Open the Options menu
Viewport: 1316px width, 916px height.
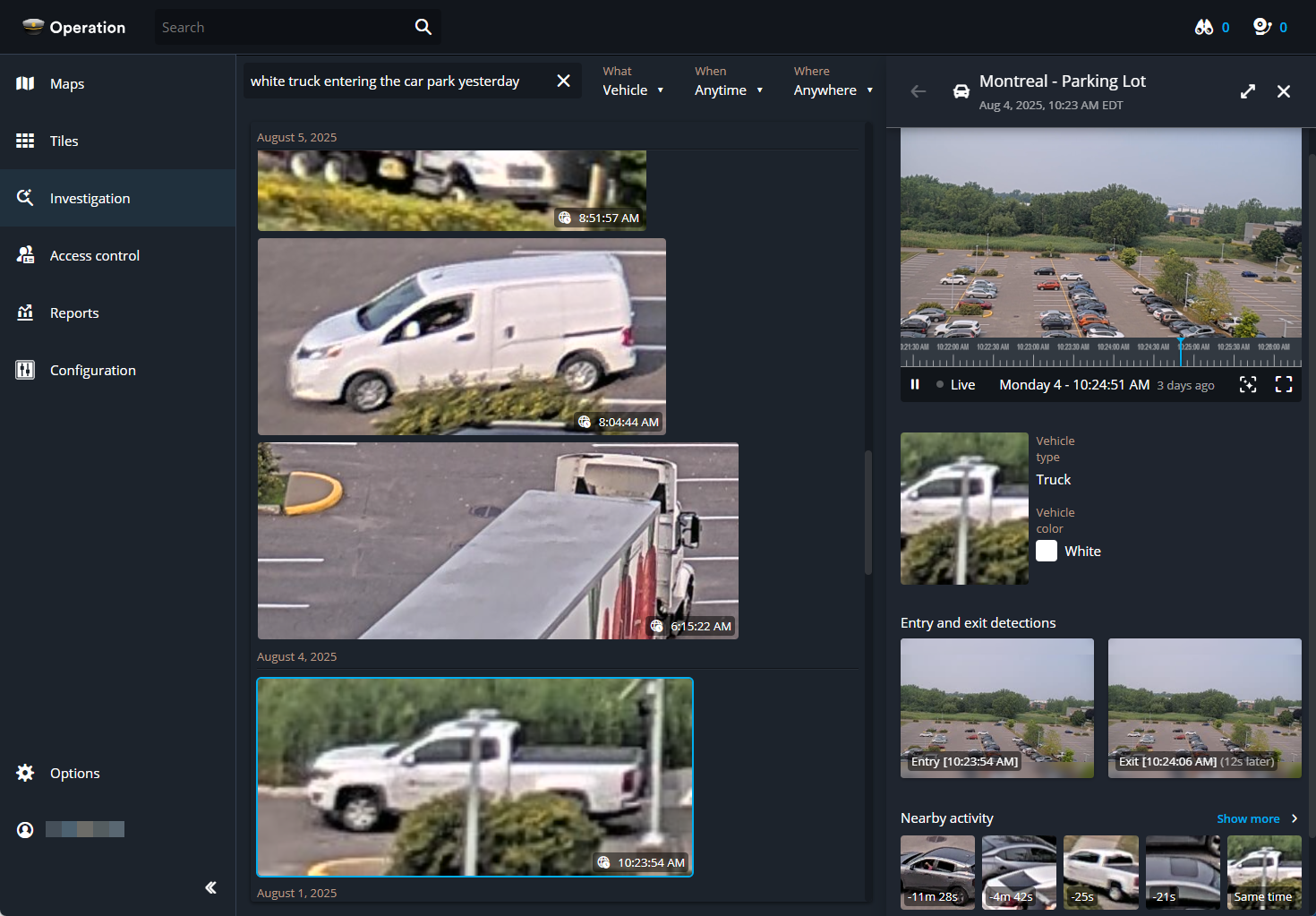pos(74,773)
